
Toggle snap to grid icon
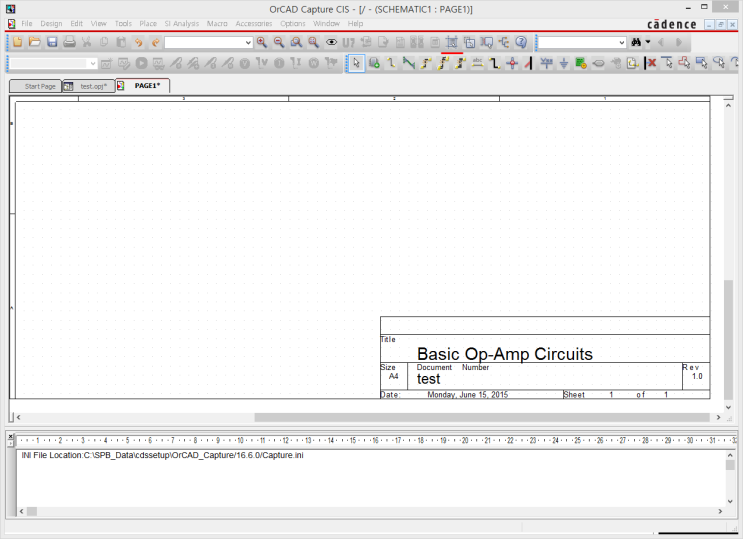(452, 42)
